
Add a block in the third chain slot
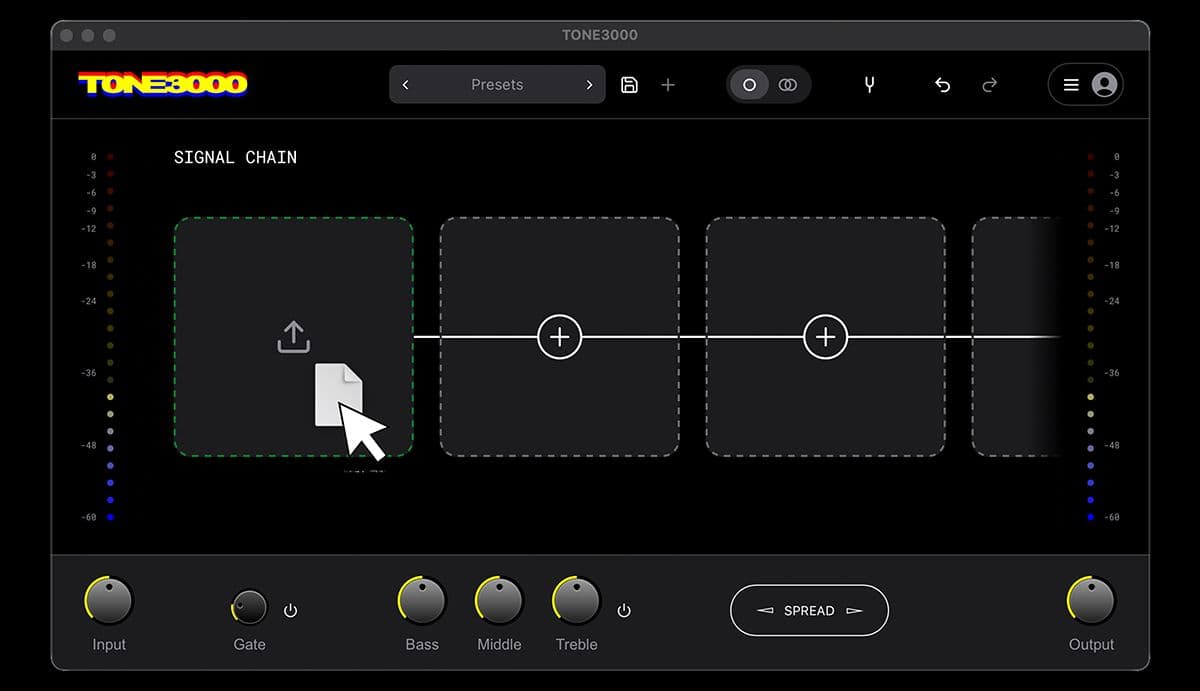825,337
